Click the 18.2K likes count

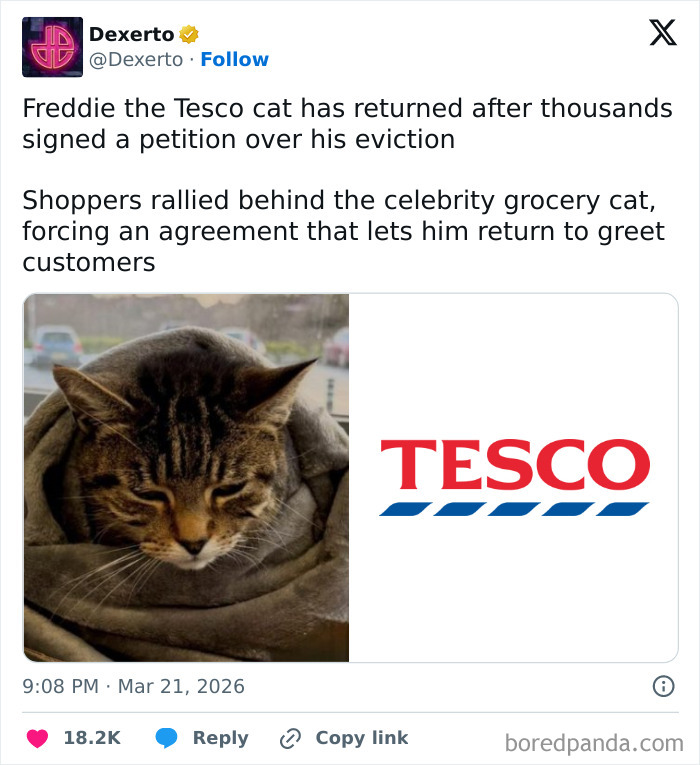tap(91, 738)
